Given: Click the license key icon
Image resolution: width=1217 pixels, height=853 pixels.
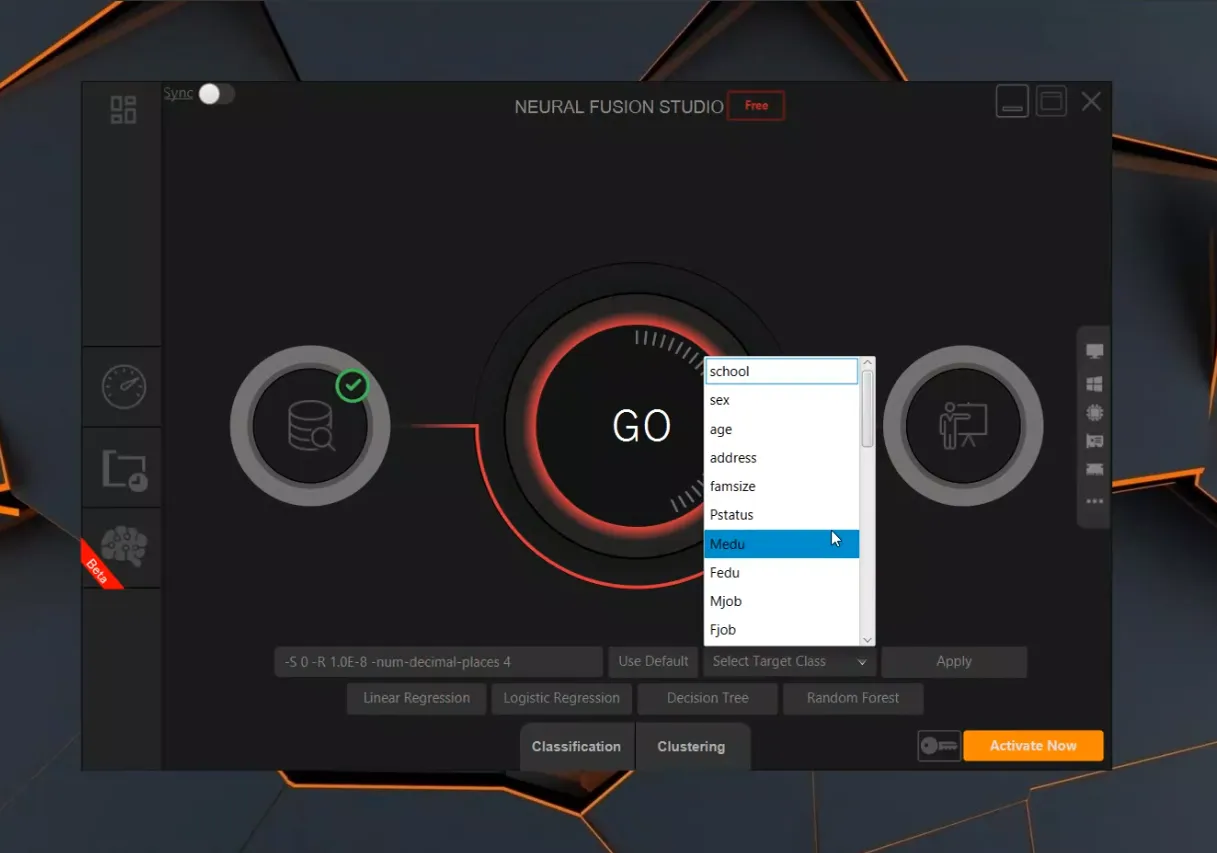Looking at the screenshot, I should click(x=939, y=747).
